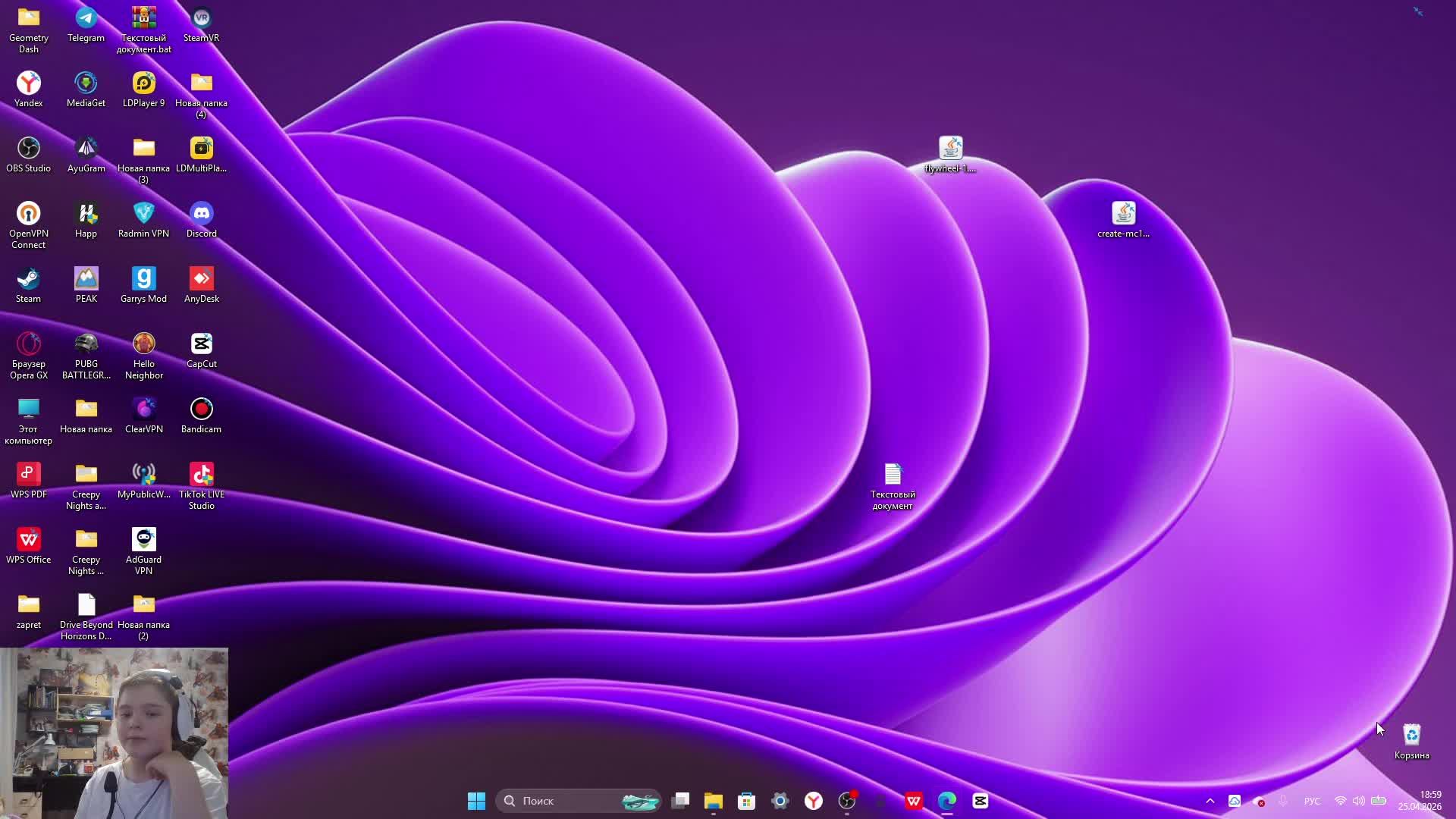Image resolution: width=1456 pixels, height=819 pixels.
Task: Open Wi-Fi network tray icon
Action: point(1340,801)
